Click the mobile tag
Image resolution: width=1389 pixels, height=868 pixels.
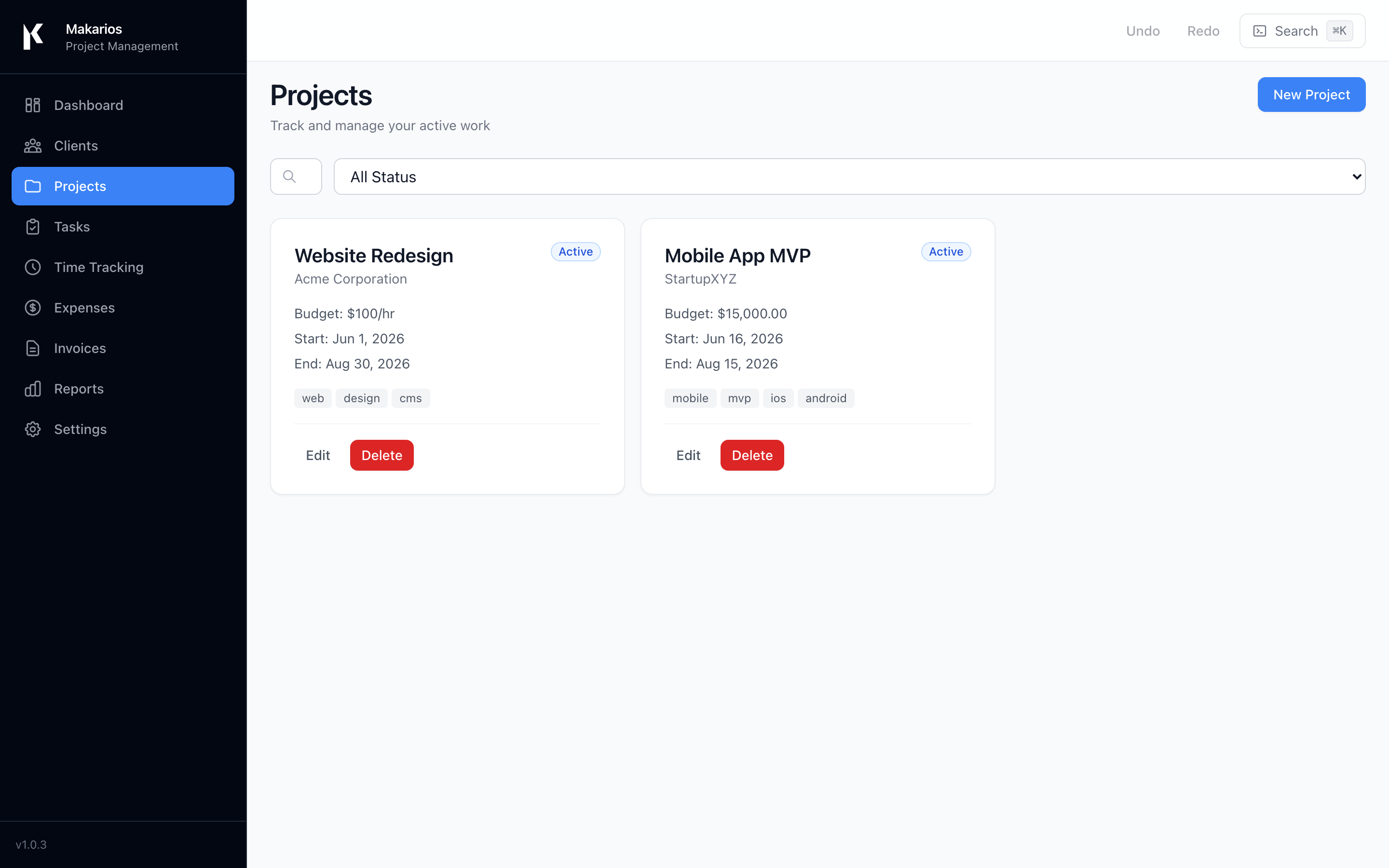click(691, 398)
